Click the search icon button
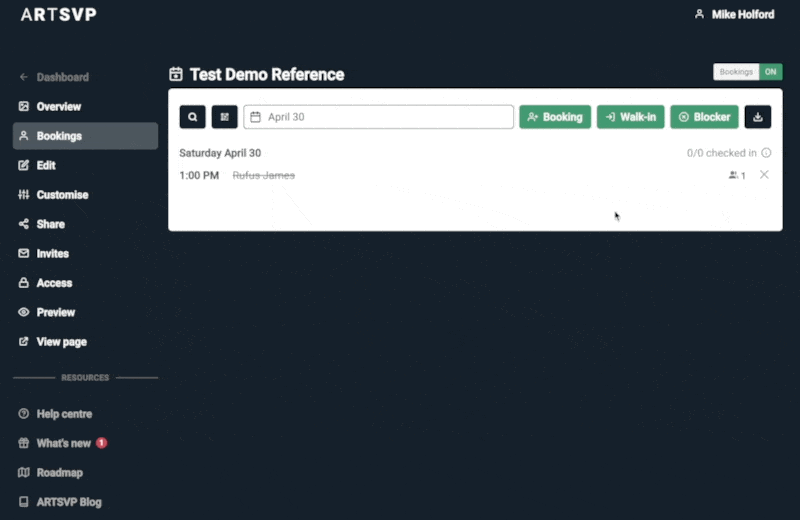This screenshot has width=800, height=520. pos(192,117)
